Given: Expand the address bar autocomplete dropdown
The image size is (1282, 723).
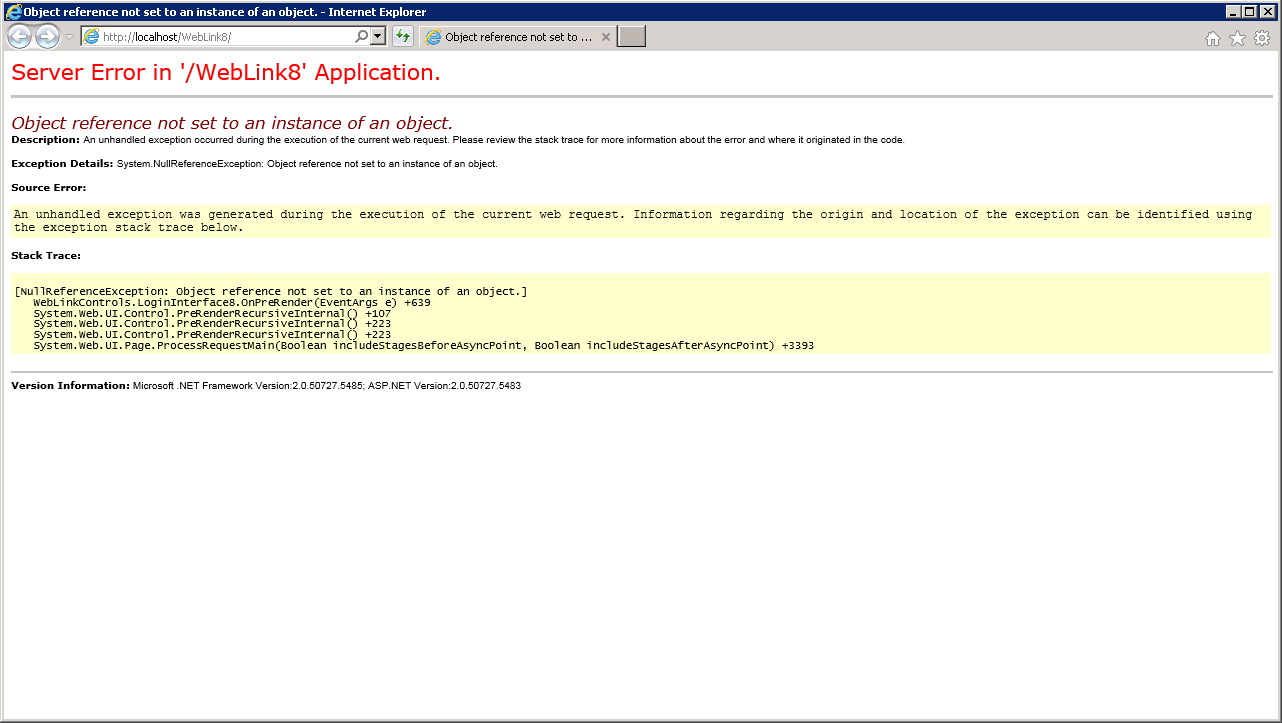Looking at the screenshot, I should click(377, 37).
